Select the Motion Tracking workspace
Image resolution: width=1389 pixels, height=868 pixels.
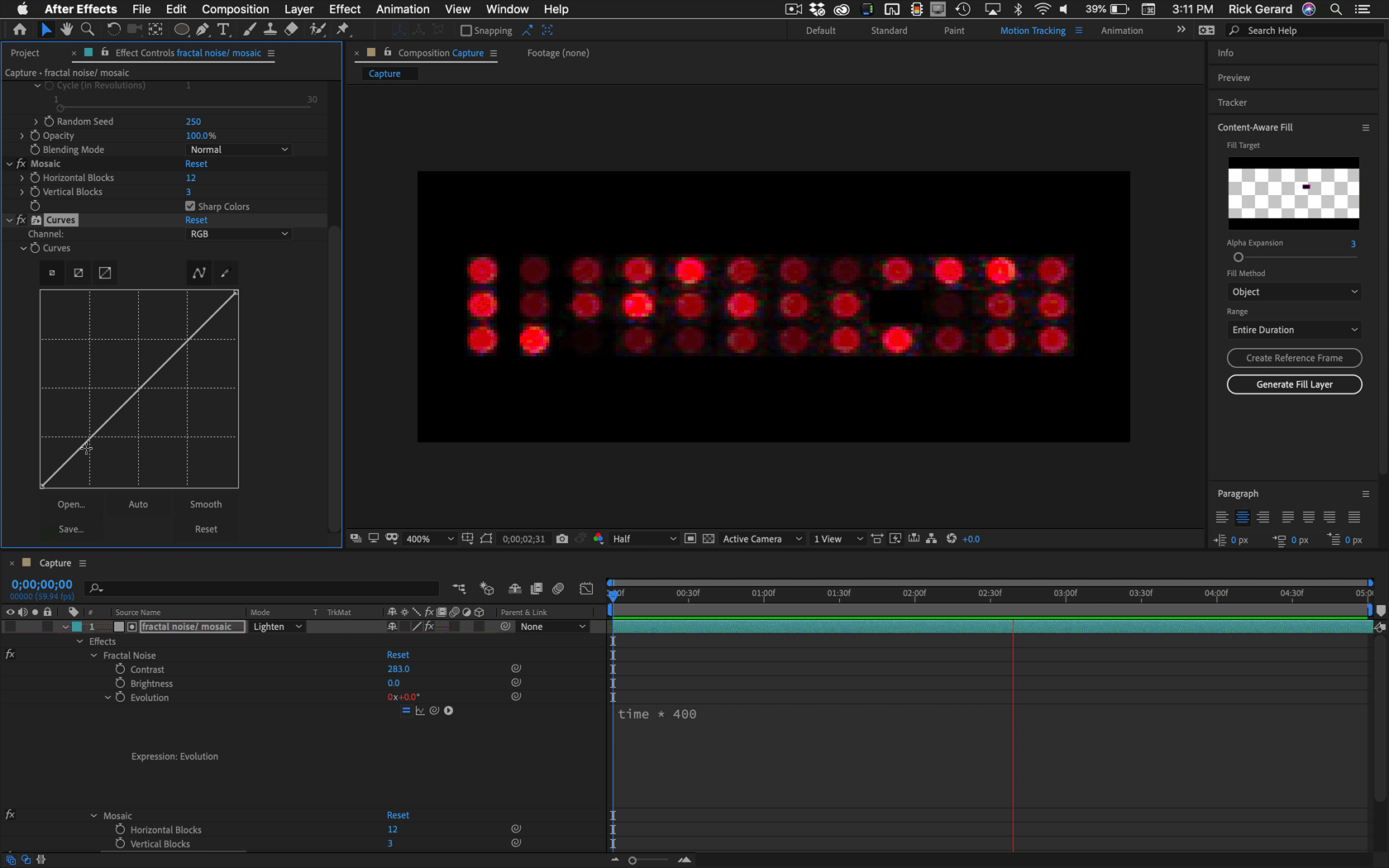point(1033,31)
